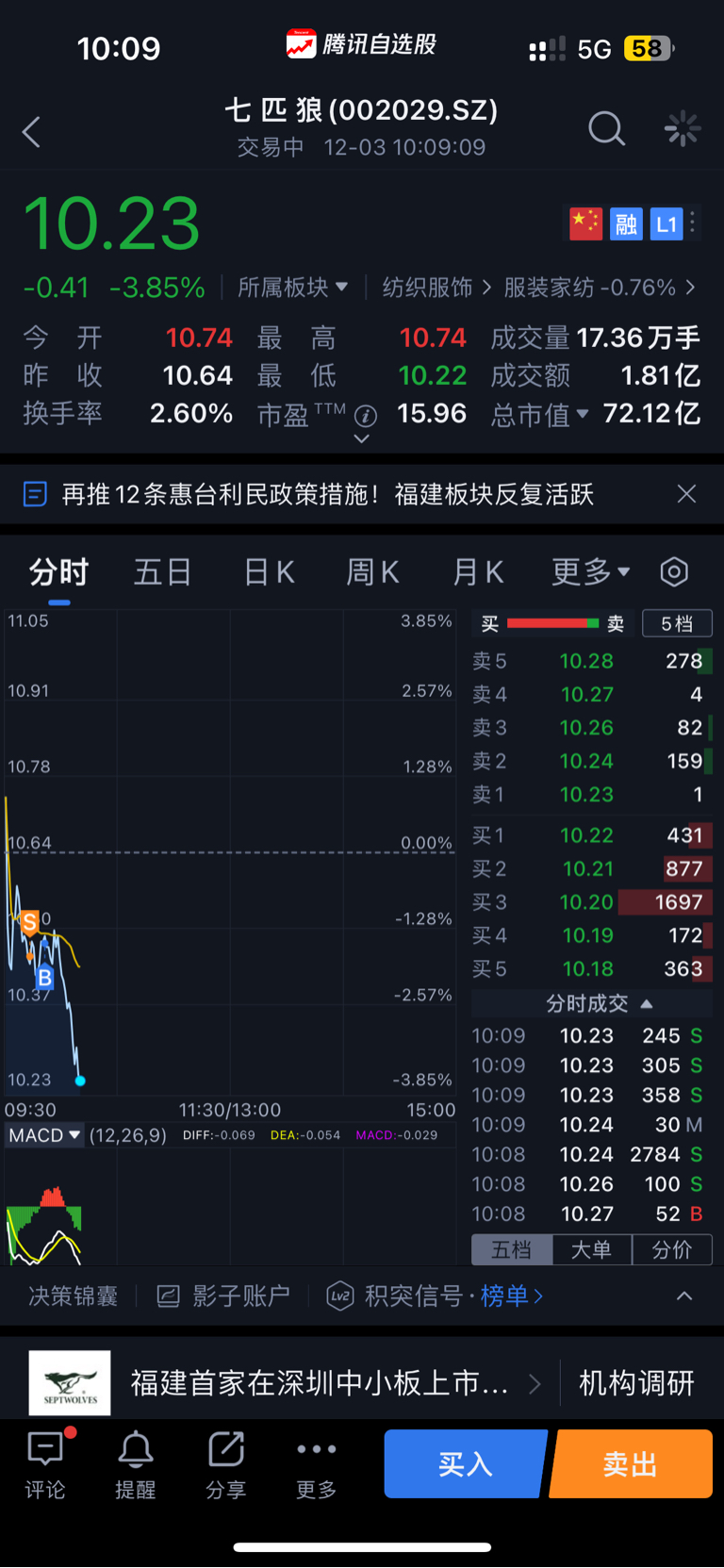The image size is (724, 1568).
Task: Open the MACD indicator dropdown
Action: click(x=45, y=1135)
